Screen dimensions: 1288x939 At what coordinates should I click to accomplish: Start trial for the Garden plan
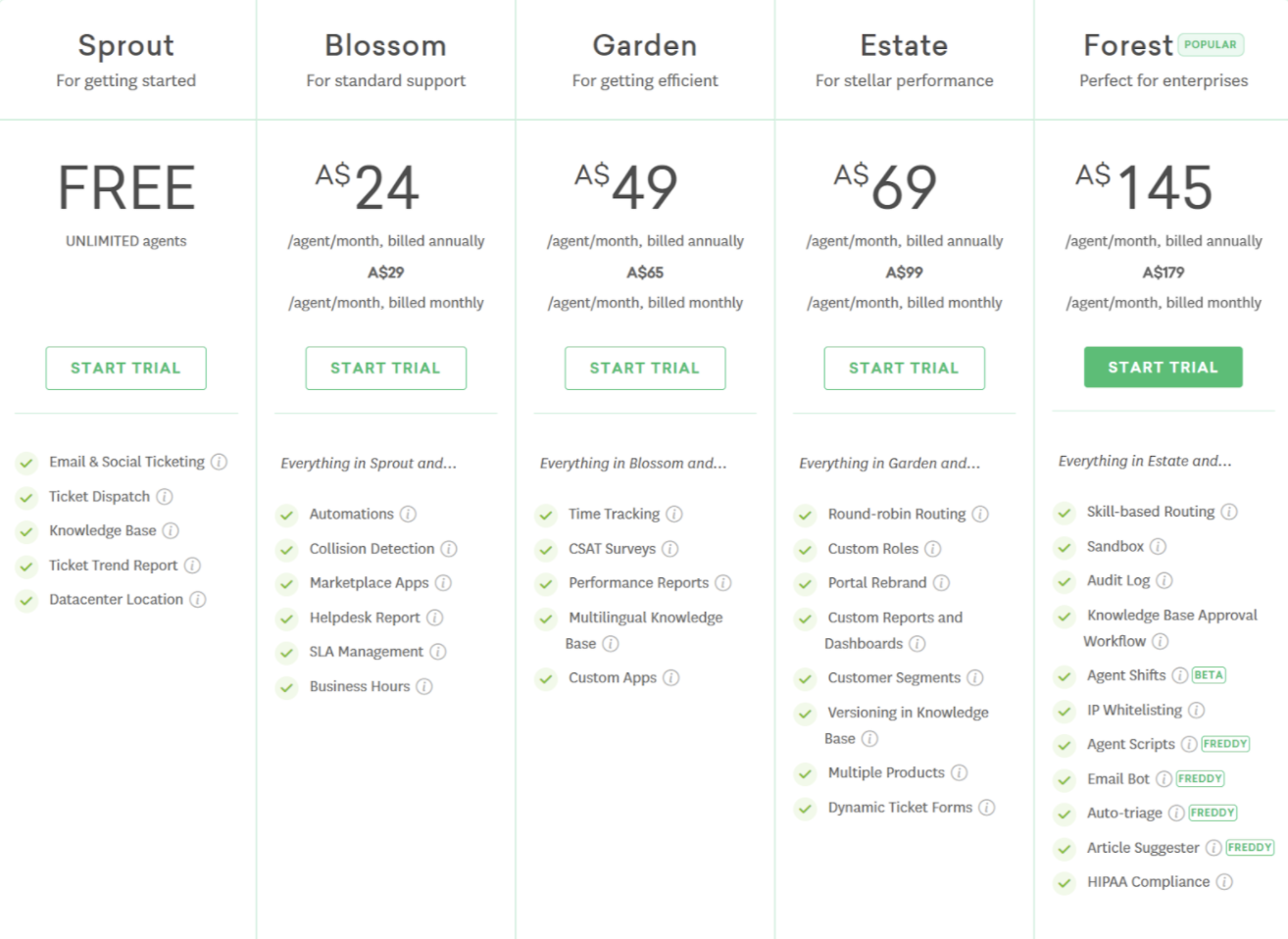(x=645, y=368)
